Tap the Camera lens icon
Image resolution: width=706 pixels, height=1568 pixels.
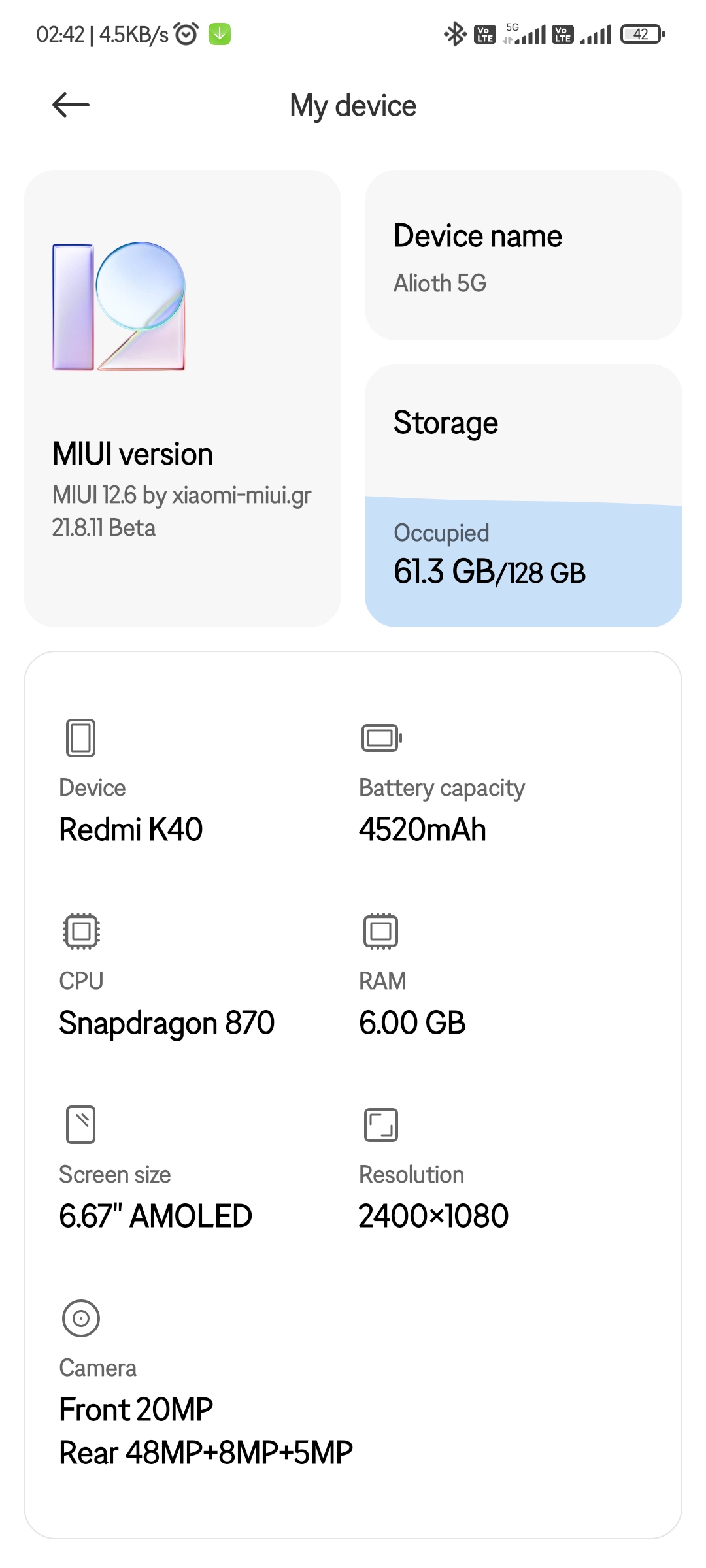tap(81, 1318)
